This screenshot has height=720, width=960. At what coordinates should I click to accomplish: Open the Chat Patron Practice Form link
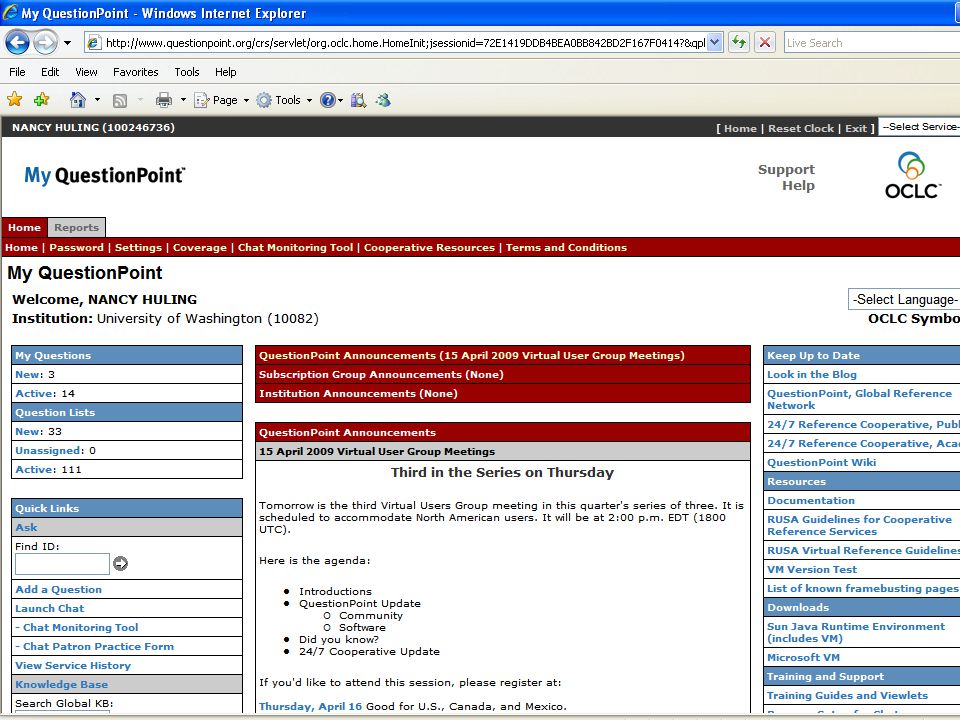99,647
